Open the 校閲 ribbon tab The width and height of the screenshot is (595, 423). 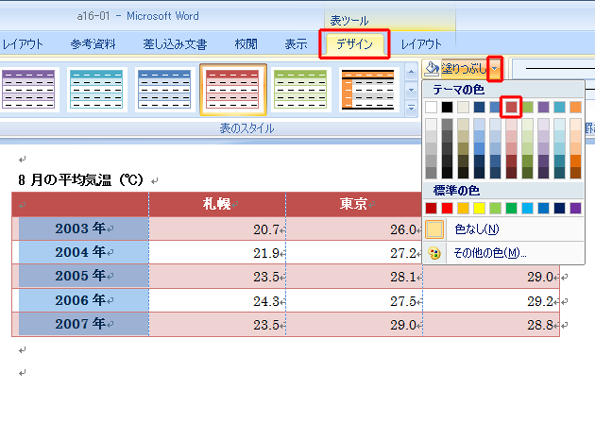click(x=246, y=44)
